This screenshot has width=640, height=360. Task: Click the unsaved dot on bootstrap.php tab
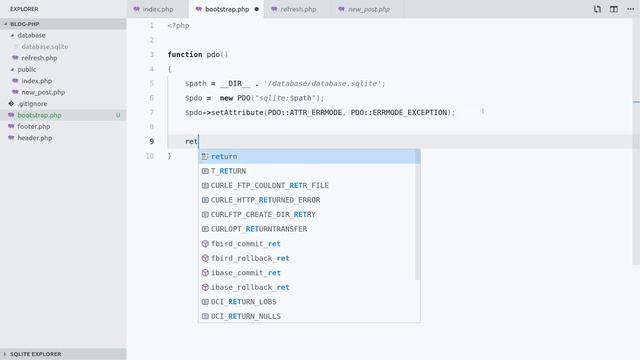[256, 9]
